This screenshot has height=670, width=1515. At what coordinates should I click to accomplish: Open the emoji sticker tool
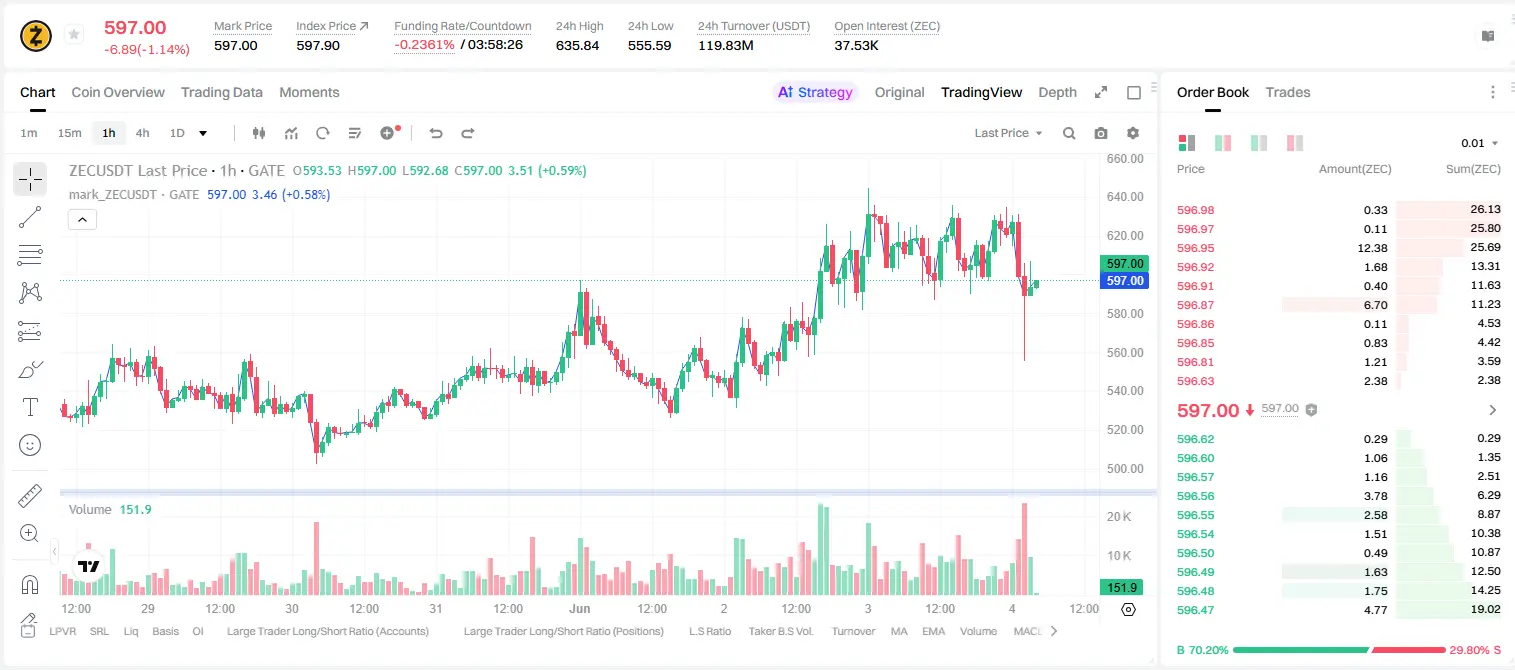[30, 445]
